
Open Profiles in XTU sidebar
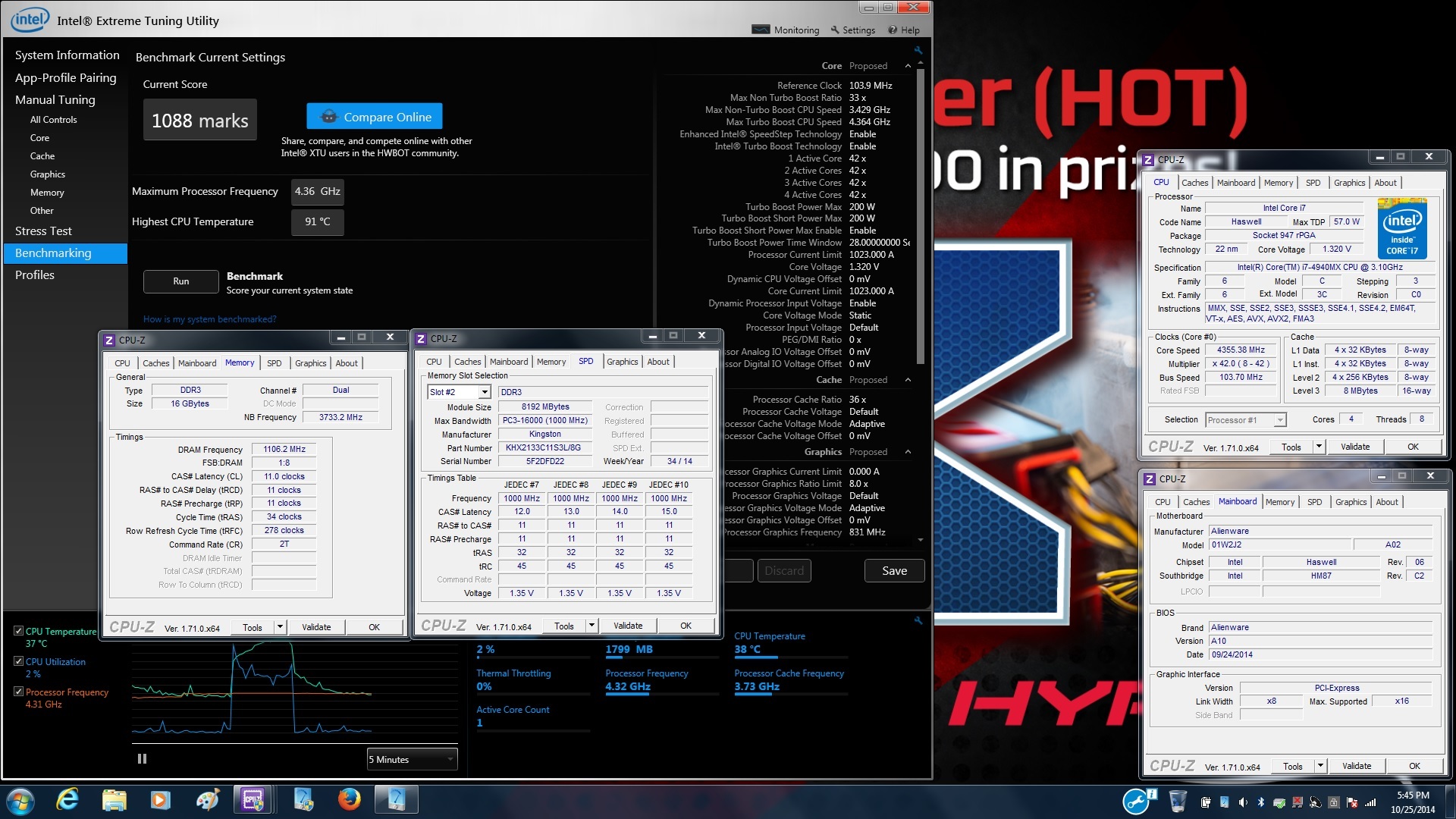coord(35,275)
